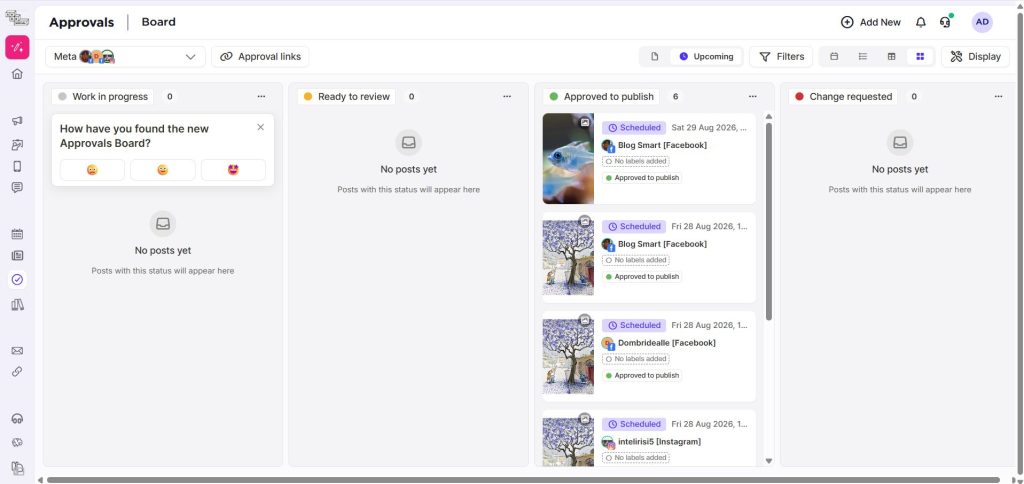Open the news feed icon in sidebar
The height and width of the screenshot is (484, 1024).
tap(18, 256)
